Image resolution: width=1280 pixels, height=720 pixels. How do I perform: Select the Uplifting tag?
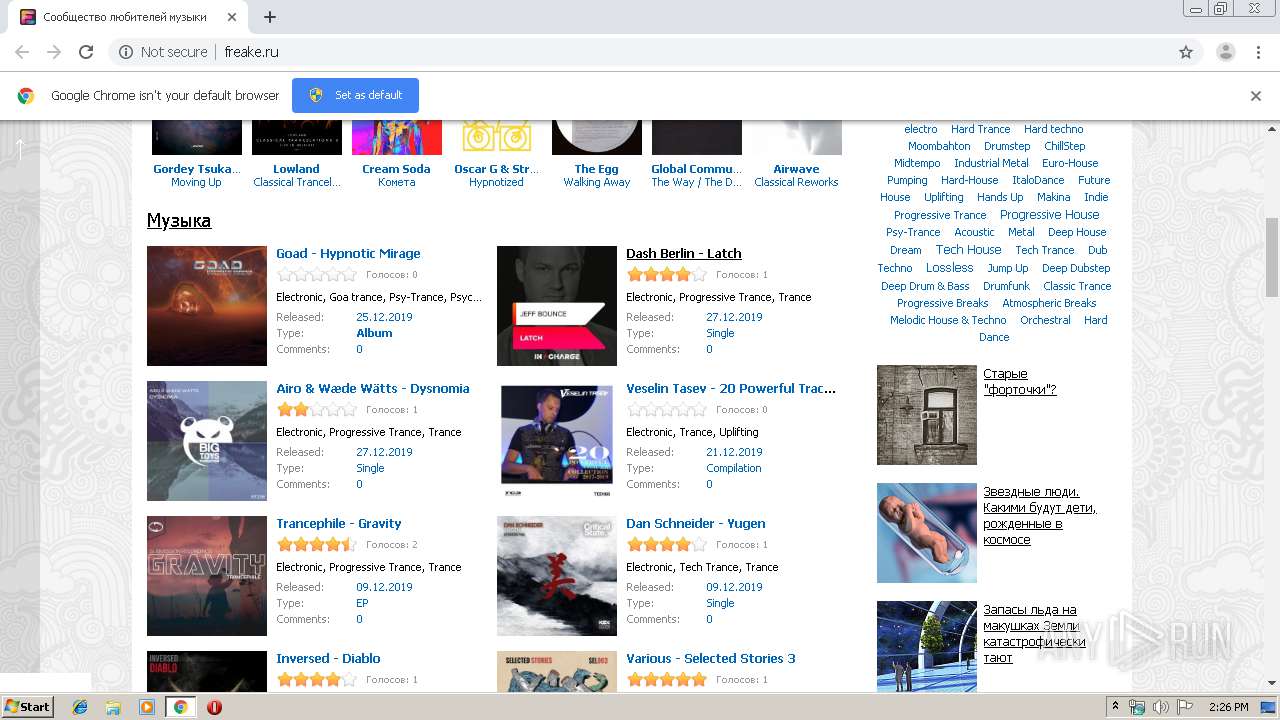click(x=943, y=197)
